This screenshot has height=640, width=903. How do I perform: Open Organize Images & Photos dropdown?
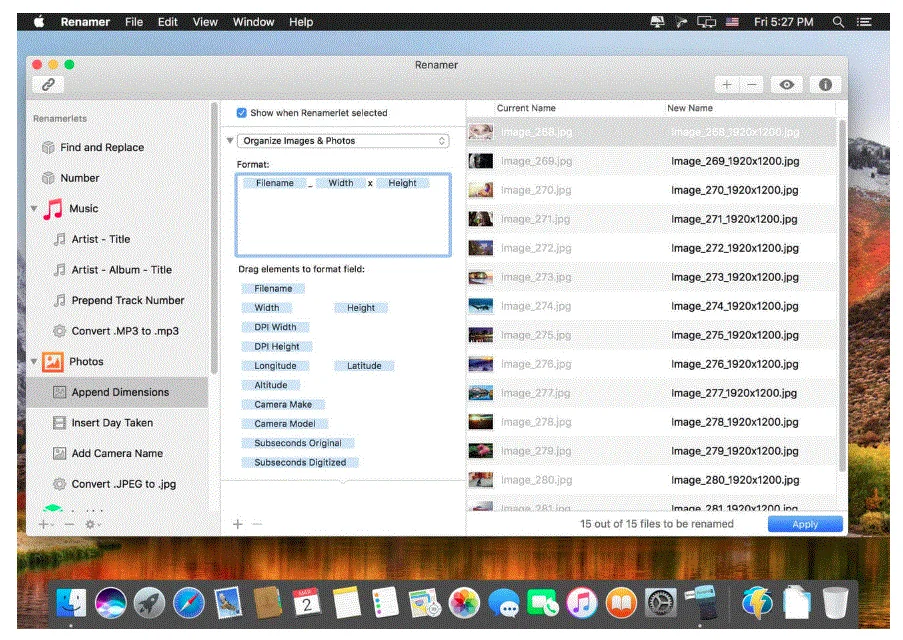coord(343,141)
